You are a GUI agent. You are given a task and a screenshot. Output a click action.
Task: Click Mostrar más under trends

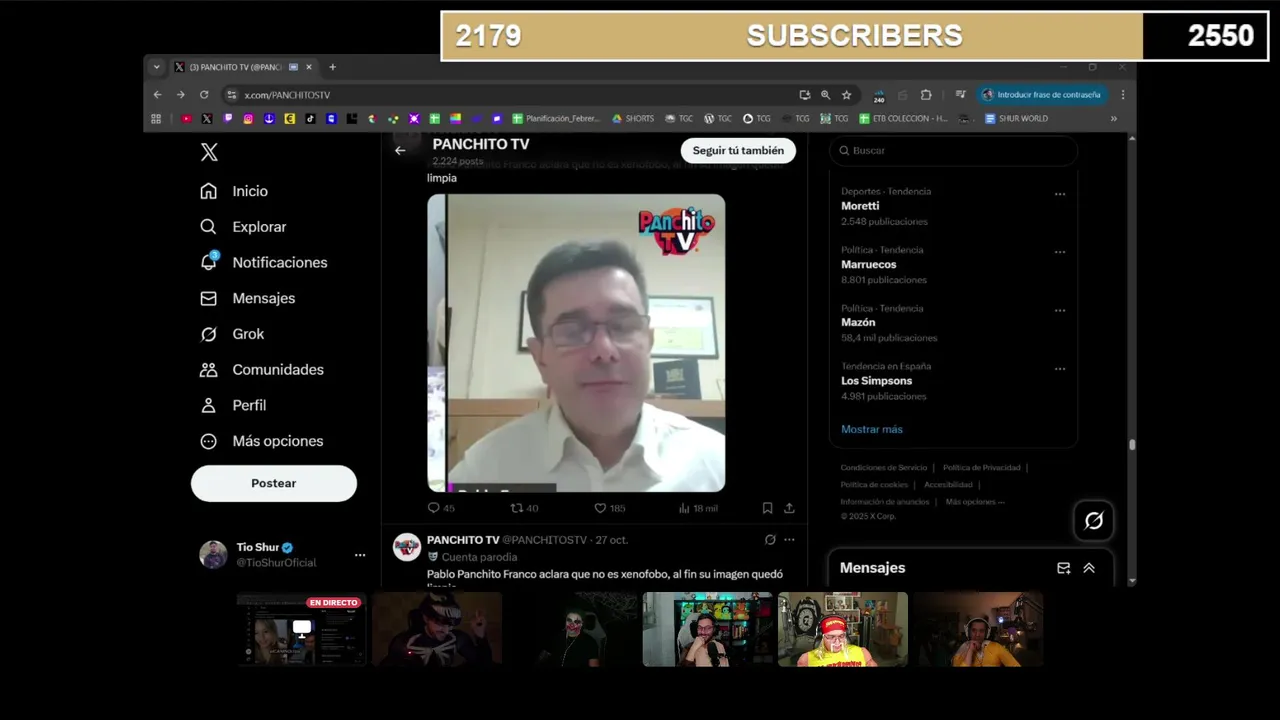tap(872, 429)
